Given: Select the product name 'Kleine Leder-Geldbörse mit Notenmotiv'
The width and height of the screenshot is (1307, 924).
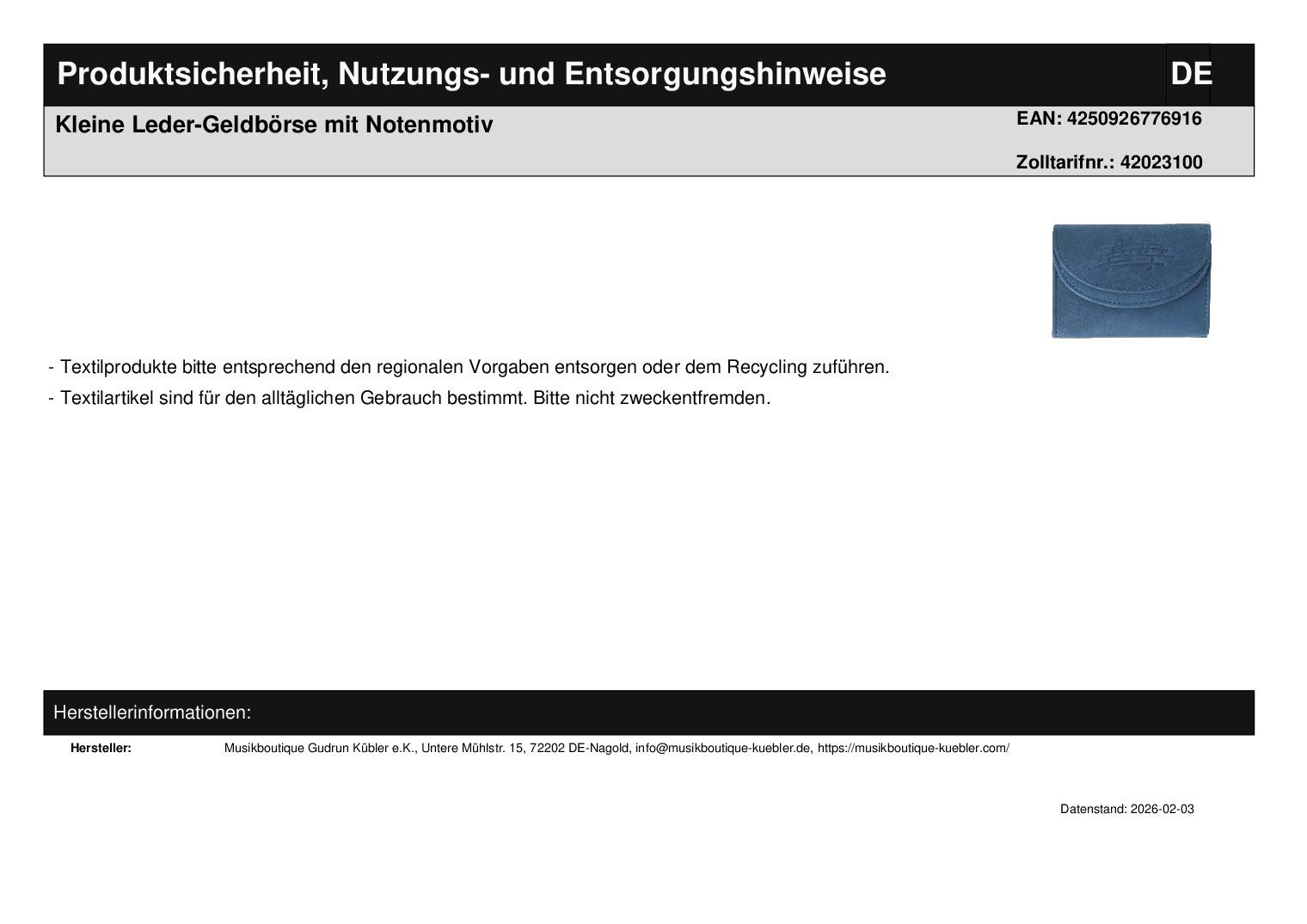Looking at the screenshot, I should point(273,125).
